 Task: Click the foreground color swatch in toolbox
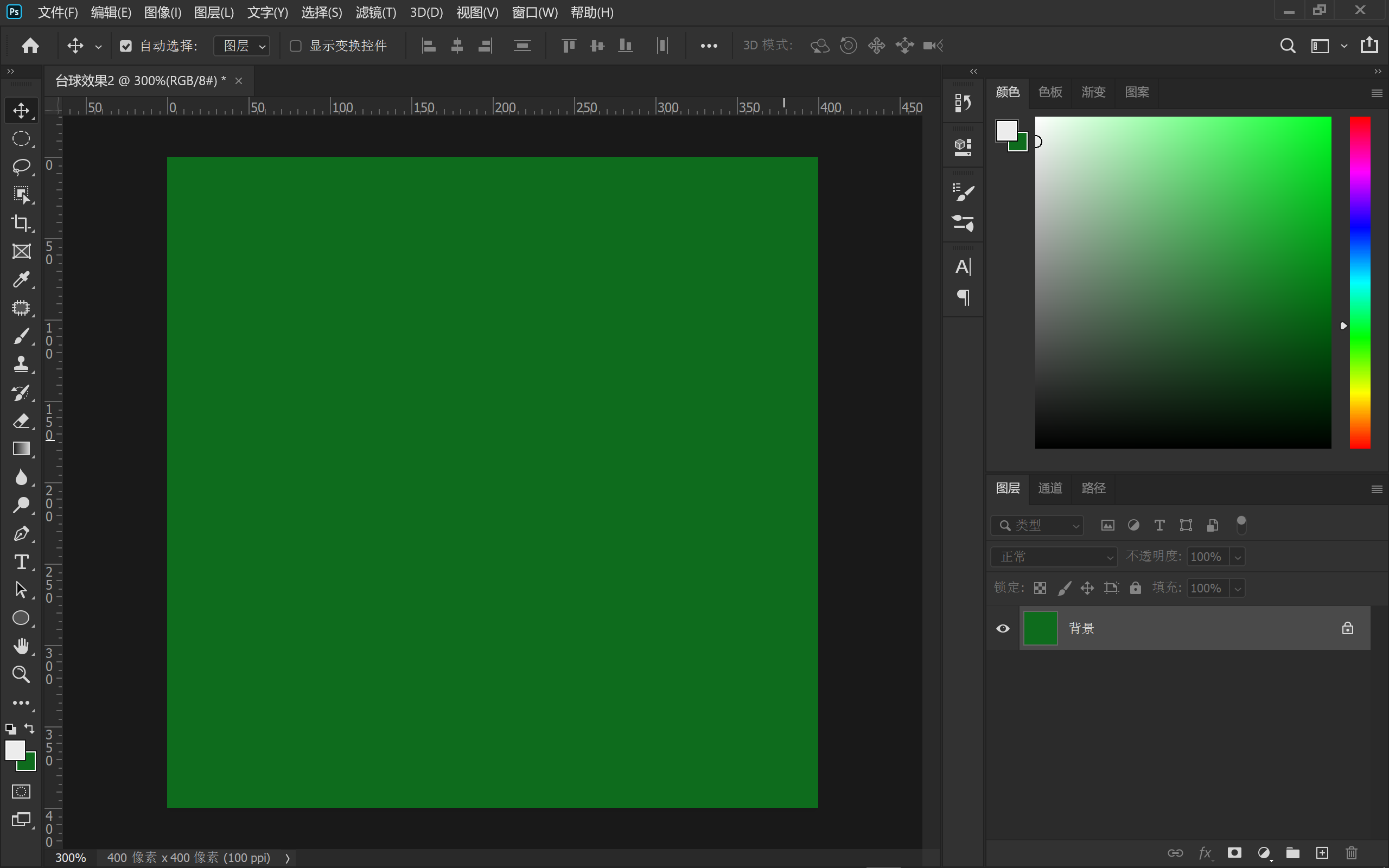point(15,750)
